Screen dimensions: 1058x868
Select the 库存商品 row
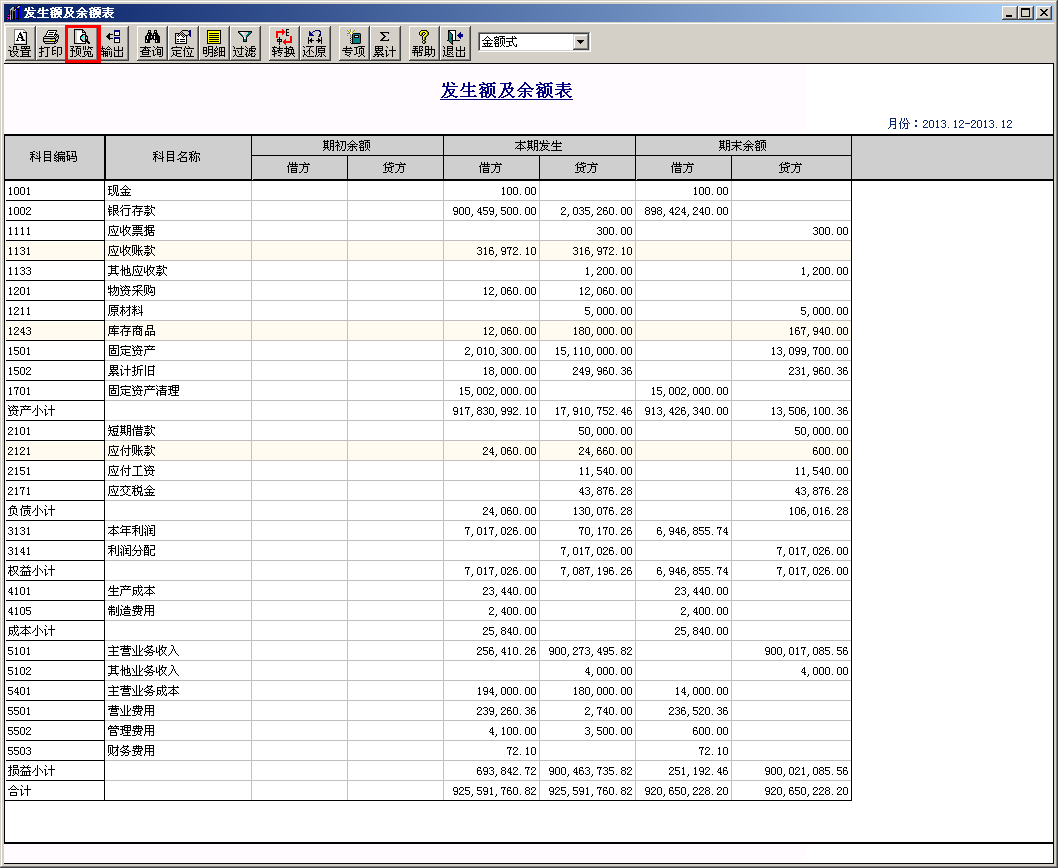point(428,331)
